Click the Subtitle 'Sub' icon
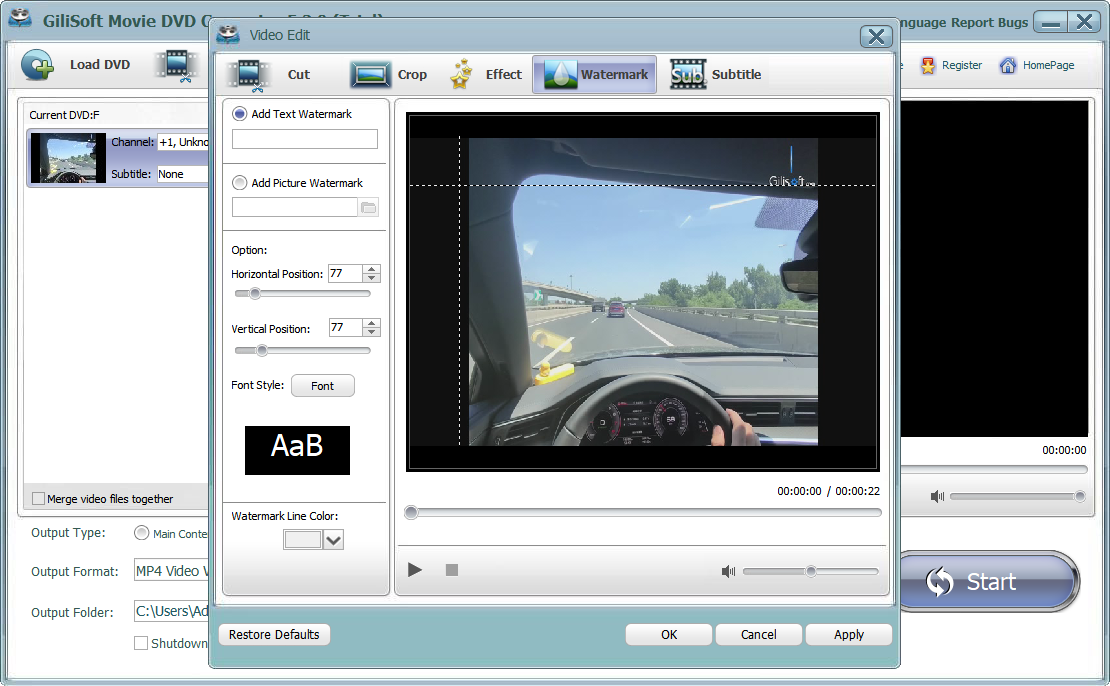1110x686 pixels. coord(687,74)
